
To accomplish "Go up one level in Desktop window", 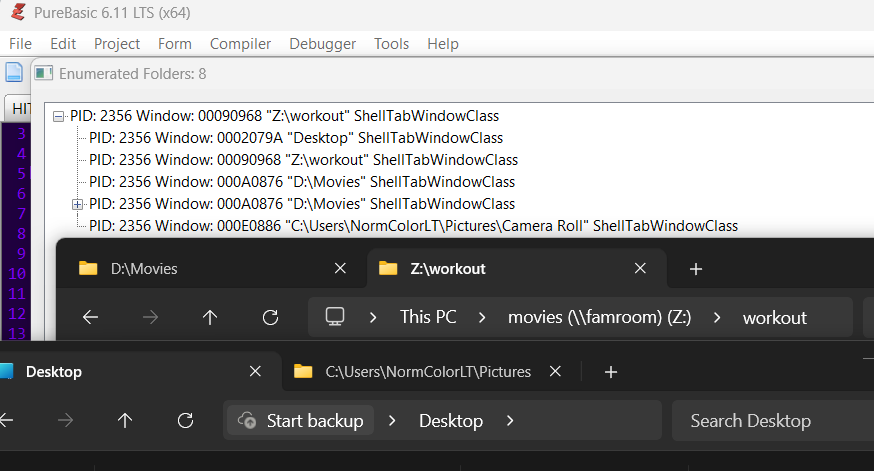I will pos(125,420).
